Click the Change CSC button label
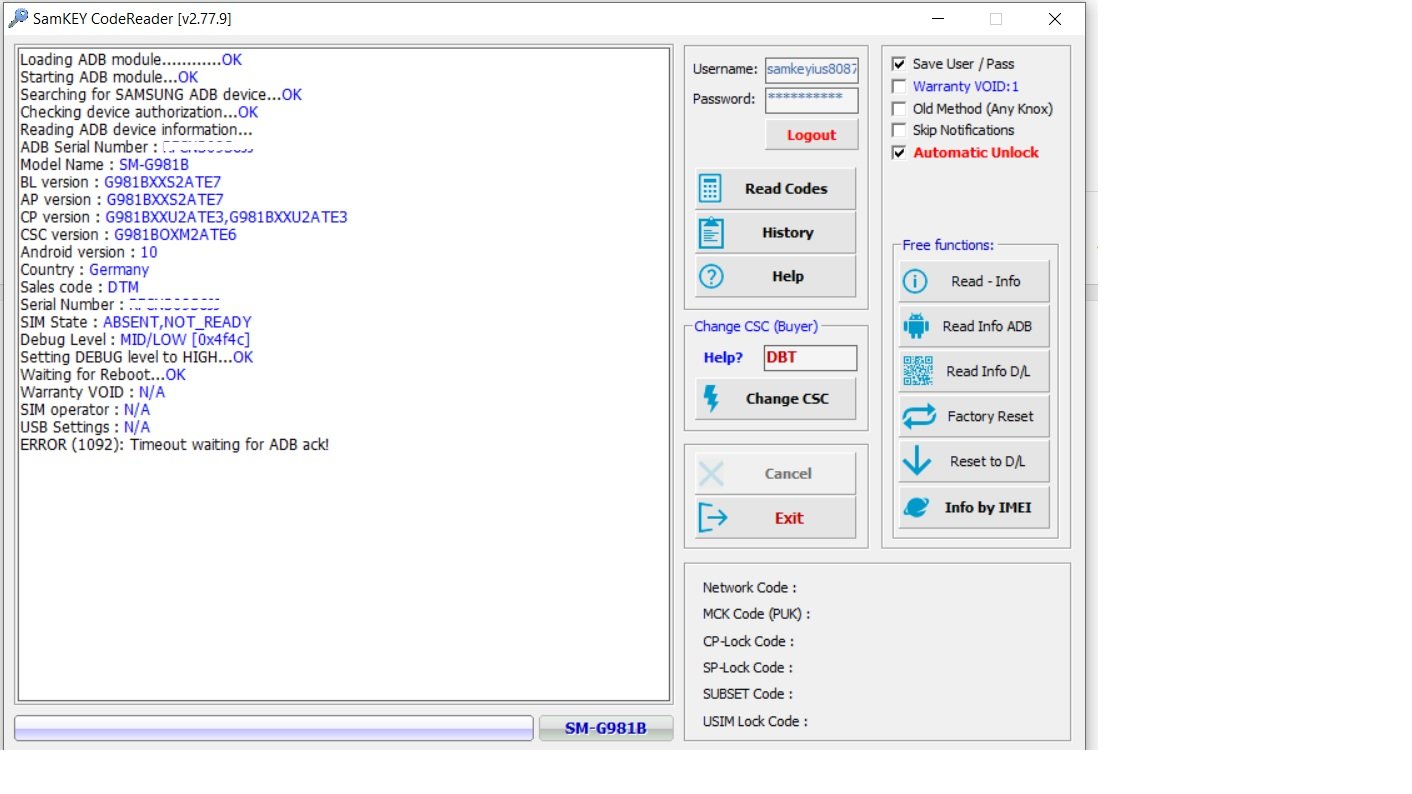1412x794 pixels. (x=787, y=398)
